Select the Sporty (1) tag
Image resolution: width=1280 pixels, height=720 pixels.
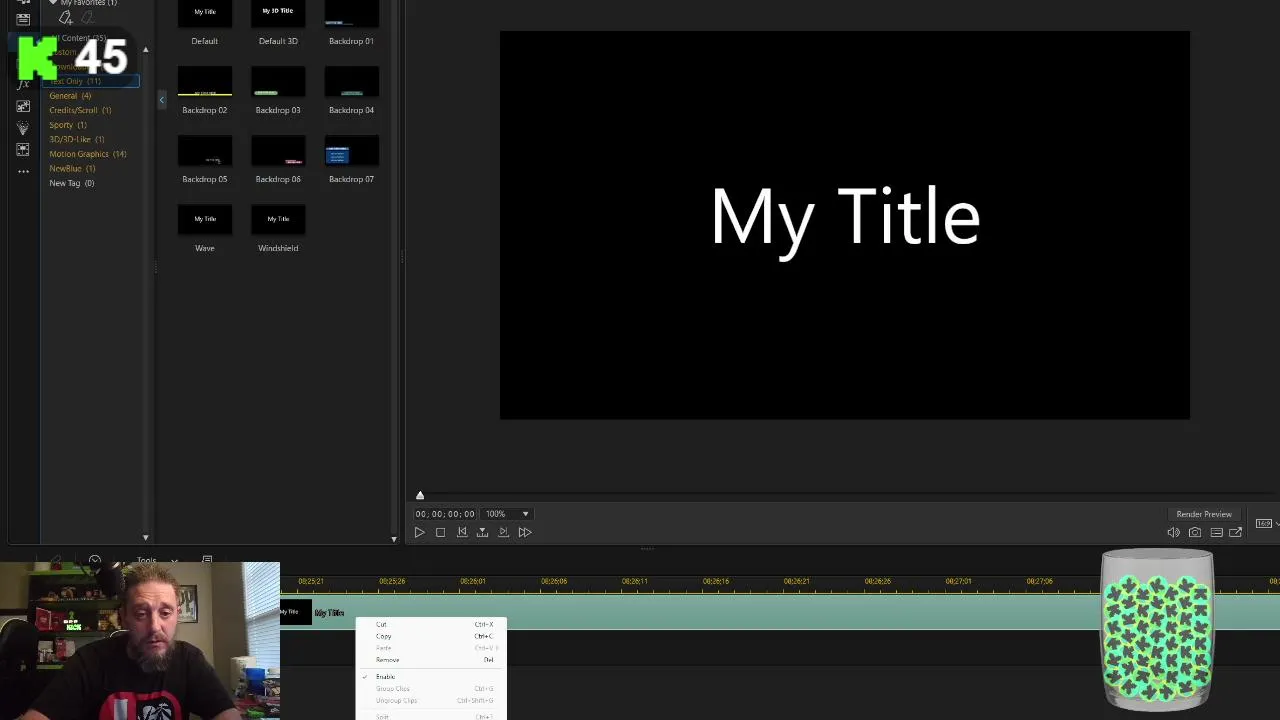pos(68,125)
